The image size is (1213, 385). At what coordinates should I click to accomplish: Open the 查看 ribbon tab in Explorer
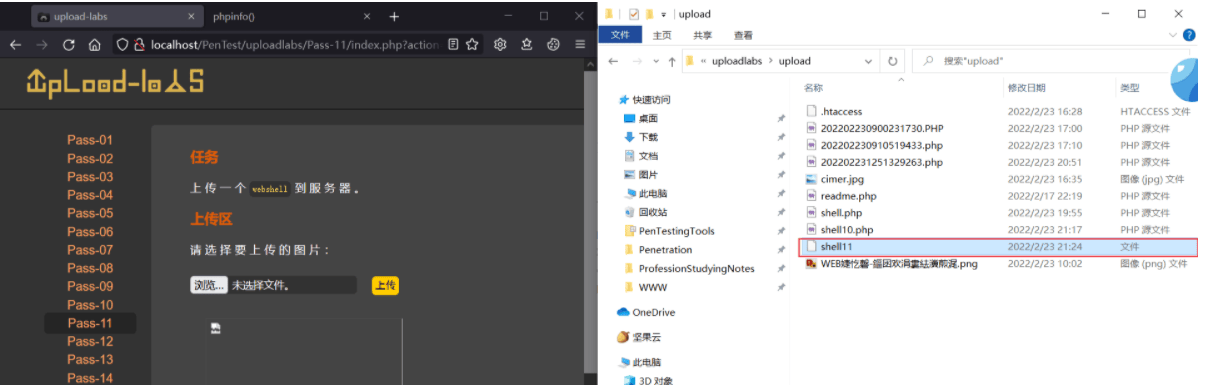(x=743, y=35)
